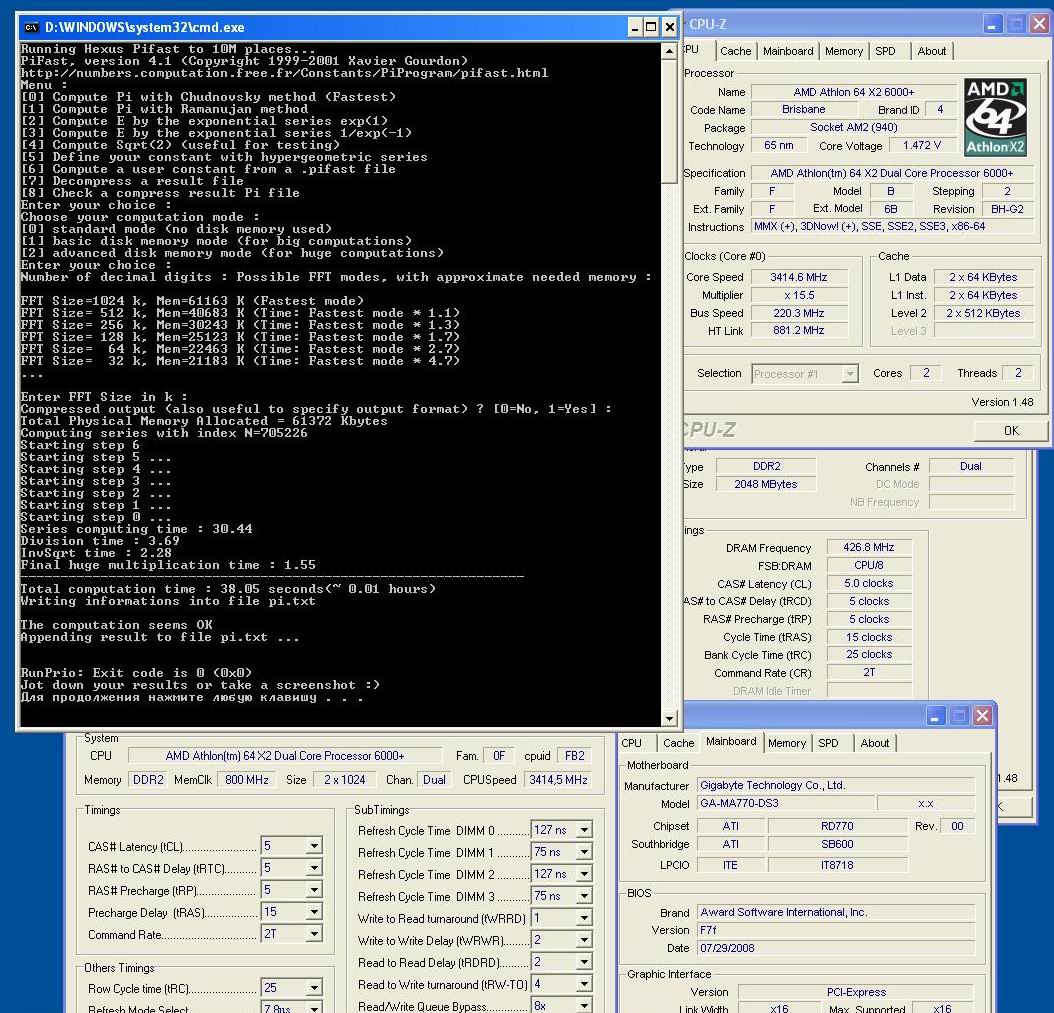The width and height of the screenshot is (1054, 1013).
Task: Expand the RAS# to CAS# Delay dropdown
Action: pyautogui.click(x=314, y=868)
